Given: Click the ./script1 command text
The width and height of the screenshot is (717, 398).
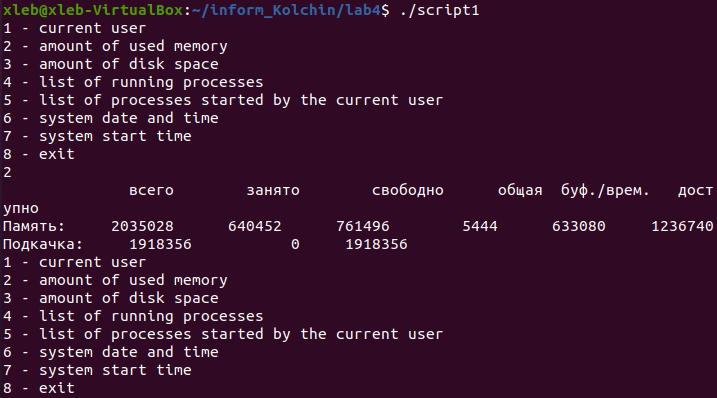Looking at the screenshot, I should click(439, 10).
